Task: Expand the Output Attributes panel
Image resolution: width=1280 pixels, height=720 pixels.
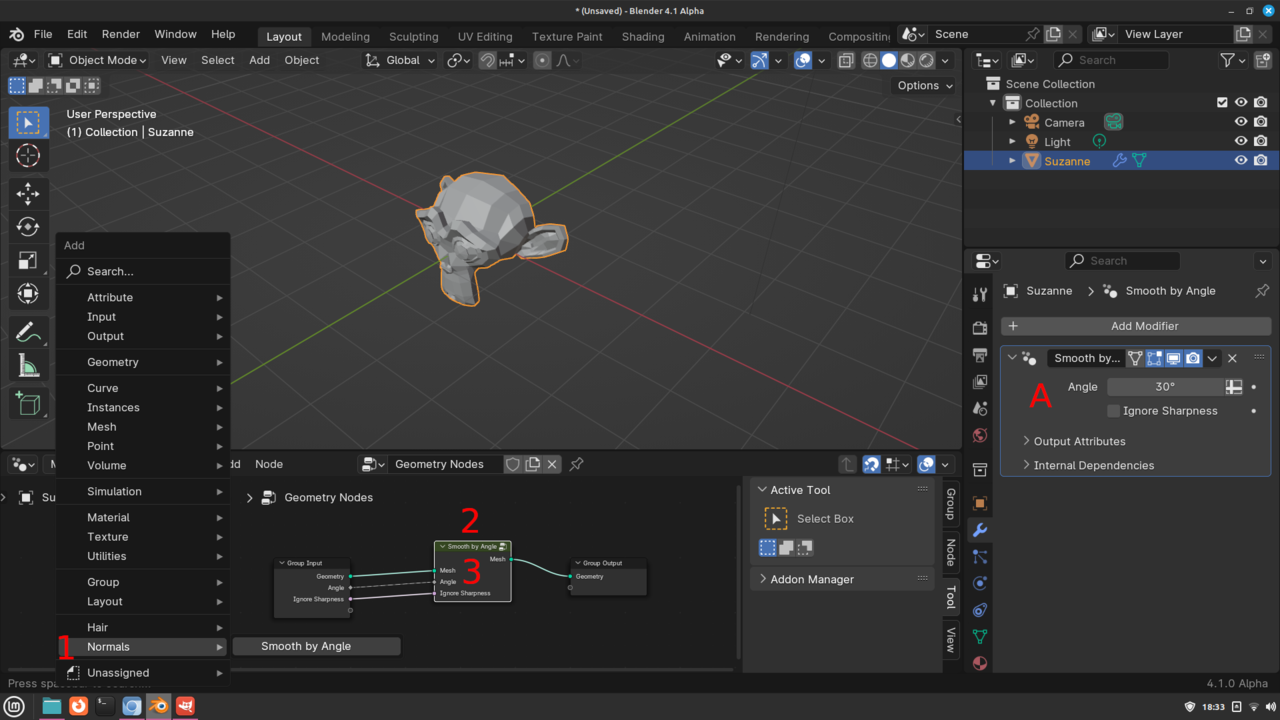Action: pos(1079,441)
